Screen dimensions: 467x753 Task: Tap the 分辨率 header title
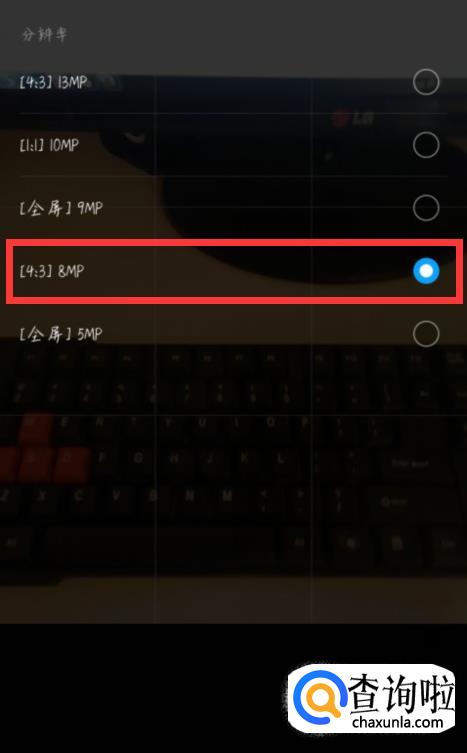pos(44,35)
